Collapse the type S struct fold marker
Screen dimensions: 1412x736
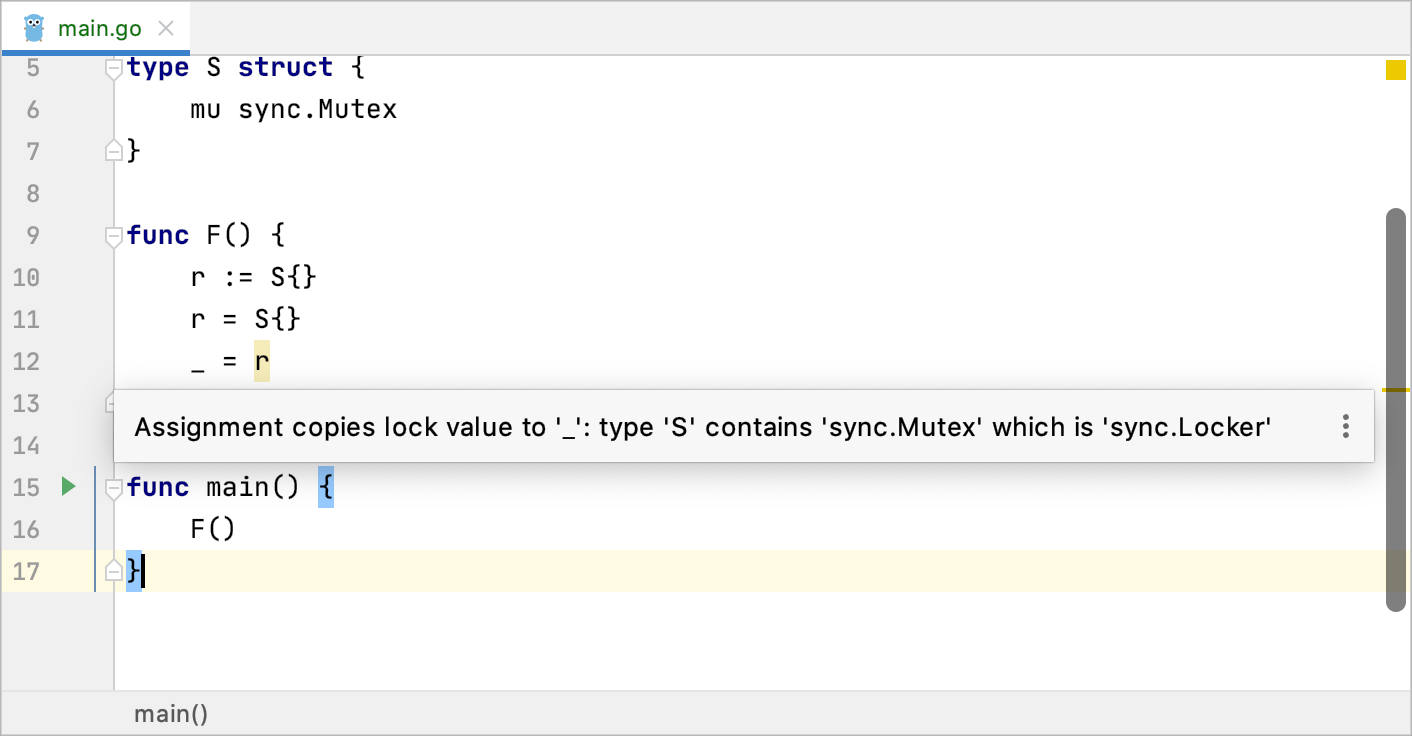pos(114,69)
